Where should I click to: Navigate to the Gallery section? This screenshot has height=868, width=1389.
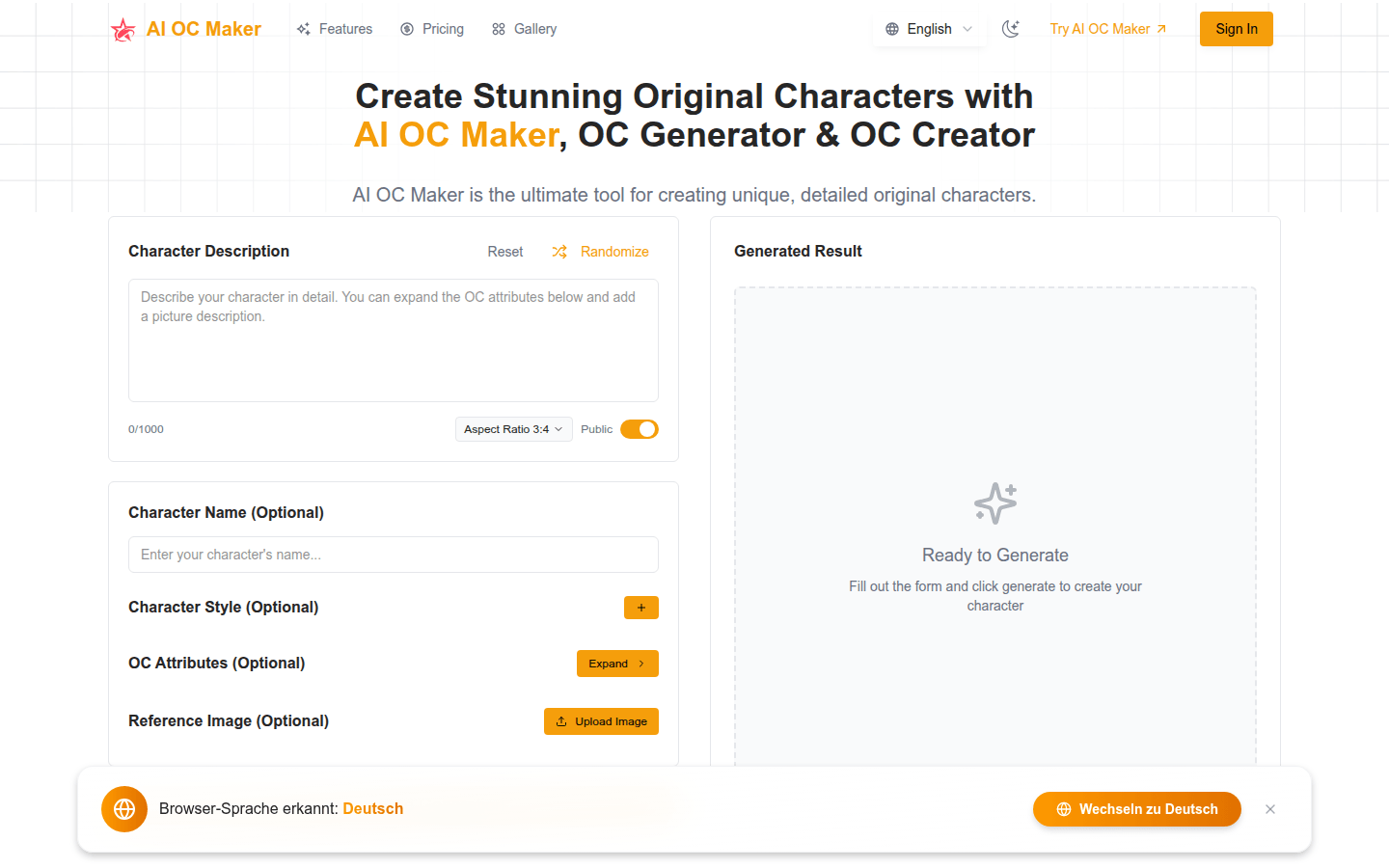click(533, 29)
